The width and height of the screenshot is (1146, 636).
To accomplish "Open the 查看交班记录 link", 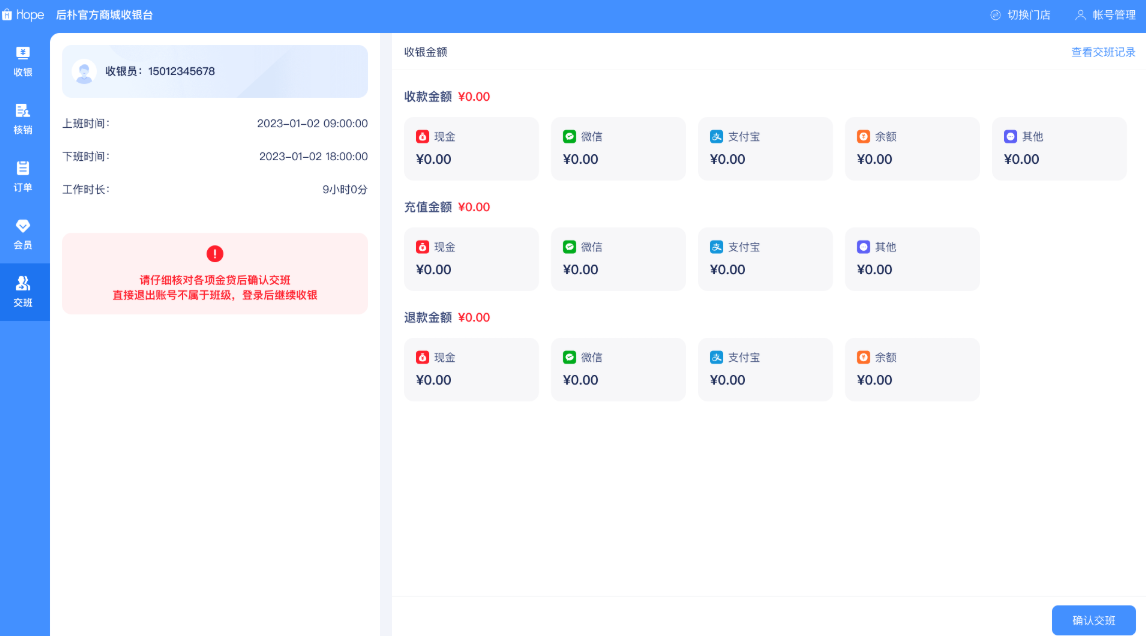I will pyautogui.click(x=1103, y=52).
